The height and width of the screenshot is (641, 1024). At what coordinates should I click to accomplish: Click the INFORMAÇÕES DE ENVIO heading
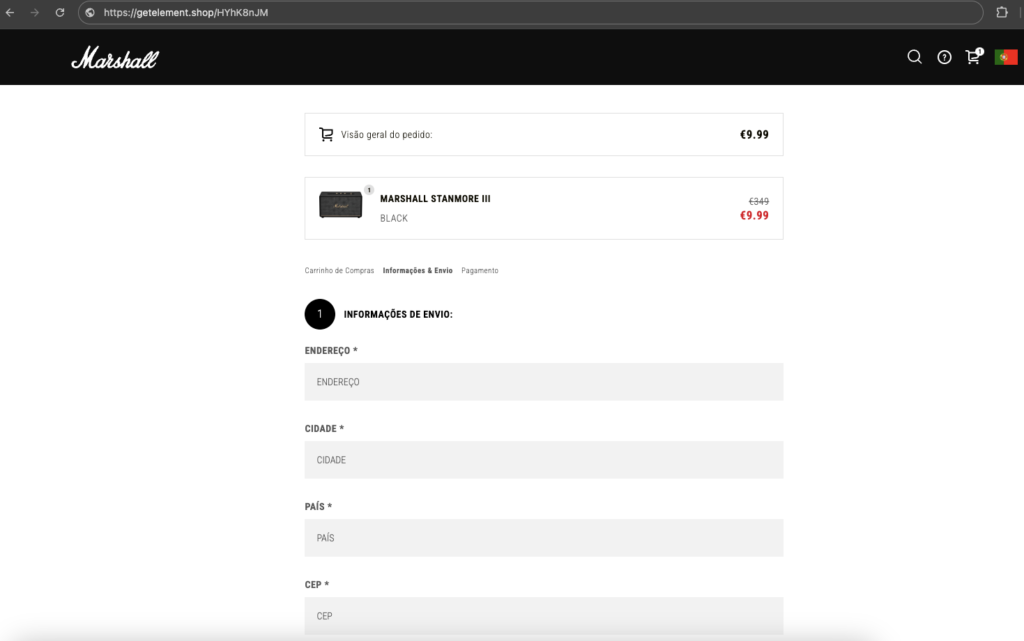[x=398, y=314]
